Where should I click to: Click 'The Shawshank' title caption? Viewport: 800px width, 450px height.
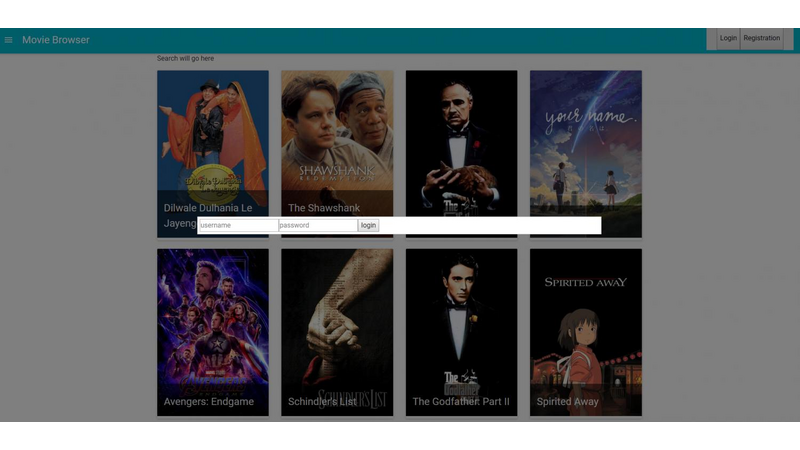(324, 208)
